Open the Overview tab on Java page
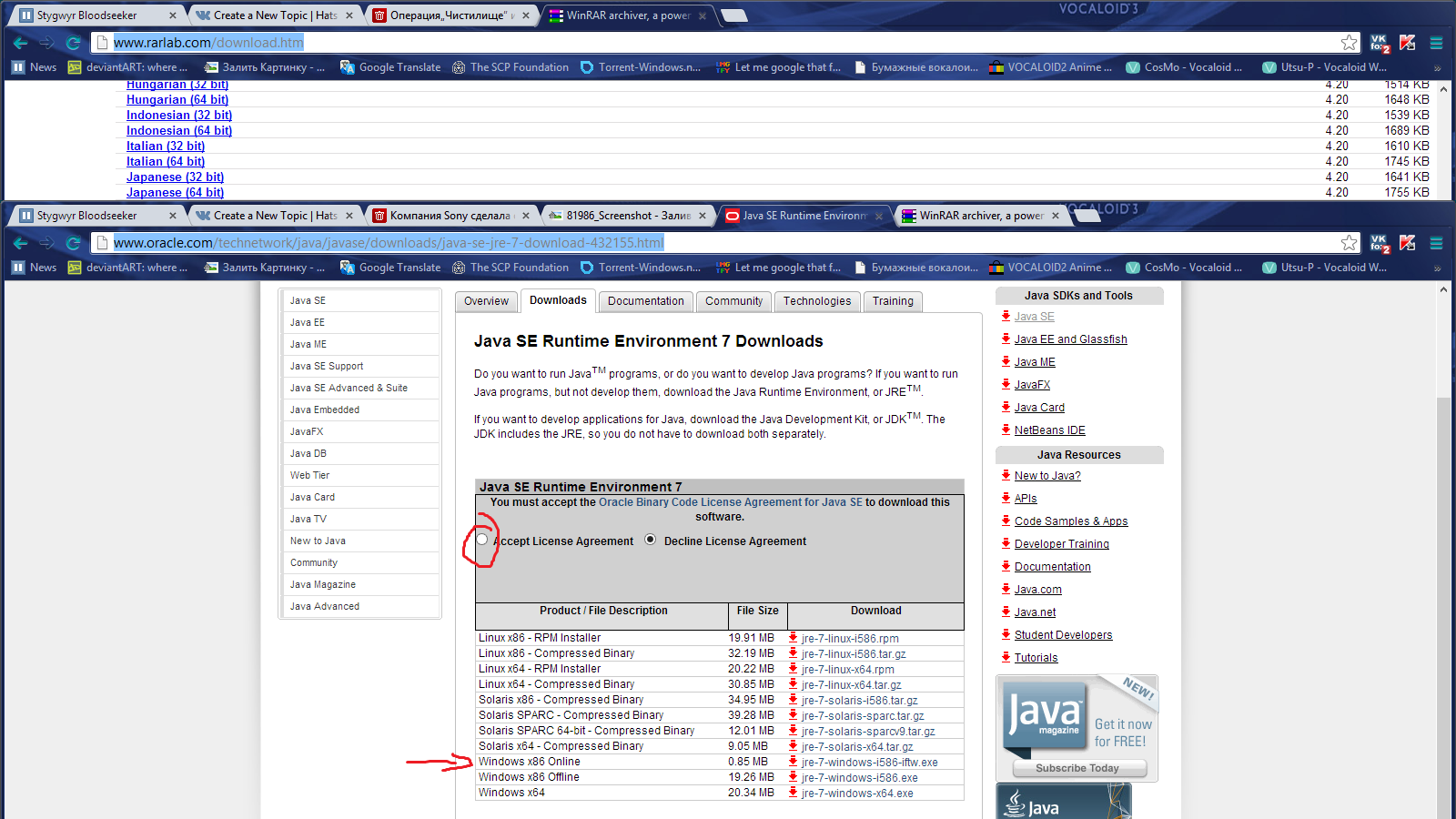The image size is (1456, 819). (x=487, y=301)
